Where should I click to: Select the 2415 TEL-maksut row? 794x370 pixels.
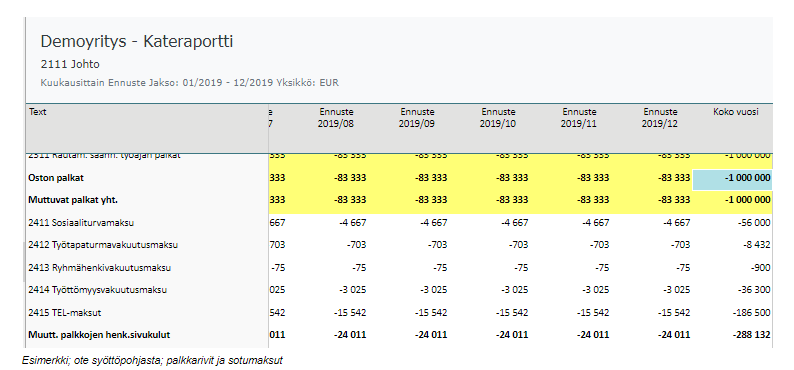click(x=400, y=313)
